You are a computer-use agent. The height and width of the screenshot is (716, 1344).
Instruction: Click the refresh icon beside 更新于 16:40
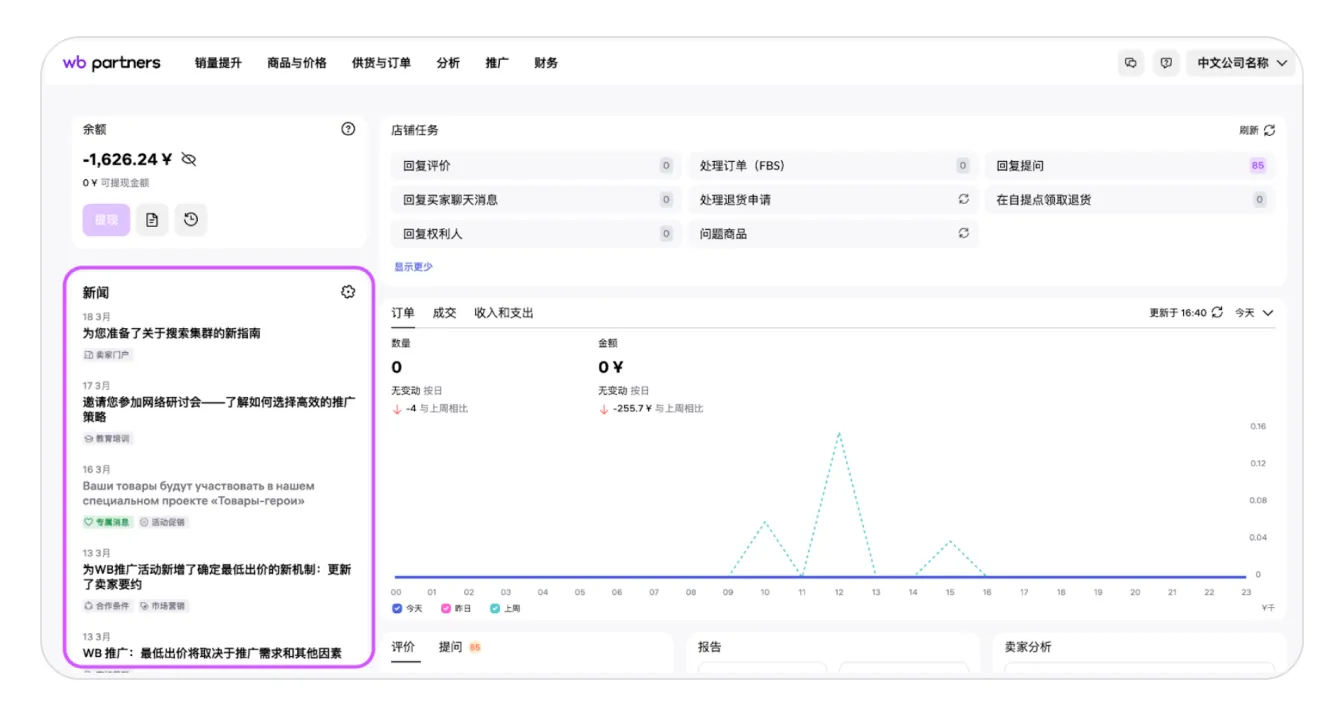(1217, 313)
